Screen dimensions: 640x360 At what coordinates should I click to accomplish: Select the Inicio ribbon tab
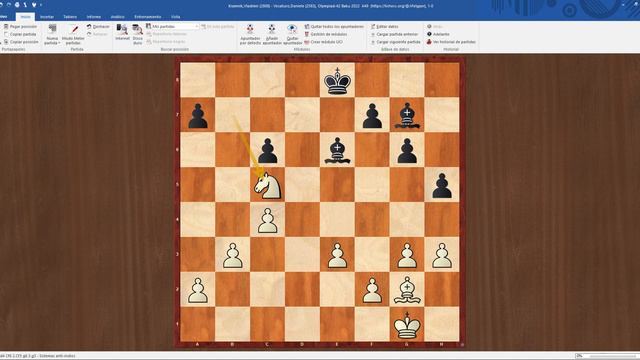coord(25,17)
